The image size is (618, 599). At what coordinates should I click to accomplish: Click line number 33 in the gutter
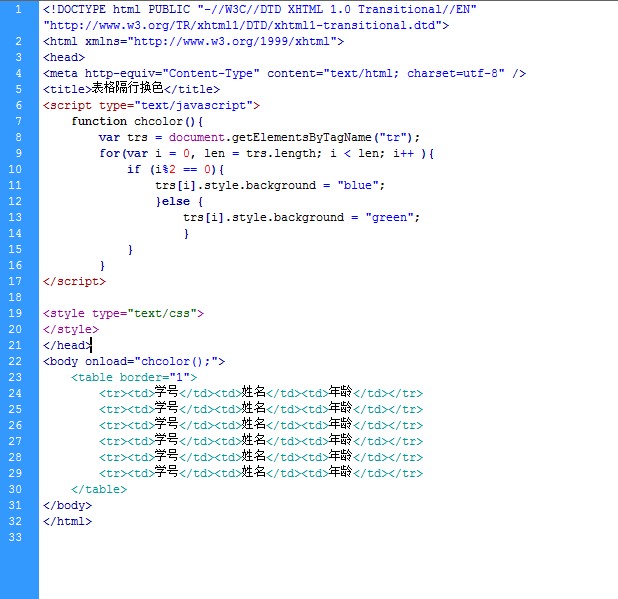[x=15, y=538]
